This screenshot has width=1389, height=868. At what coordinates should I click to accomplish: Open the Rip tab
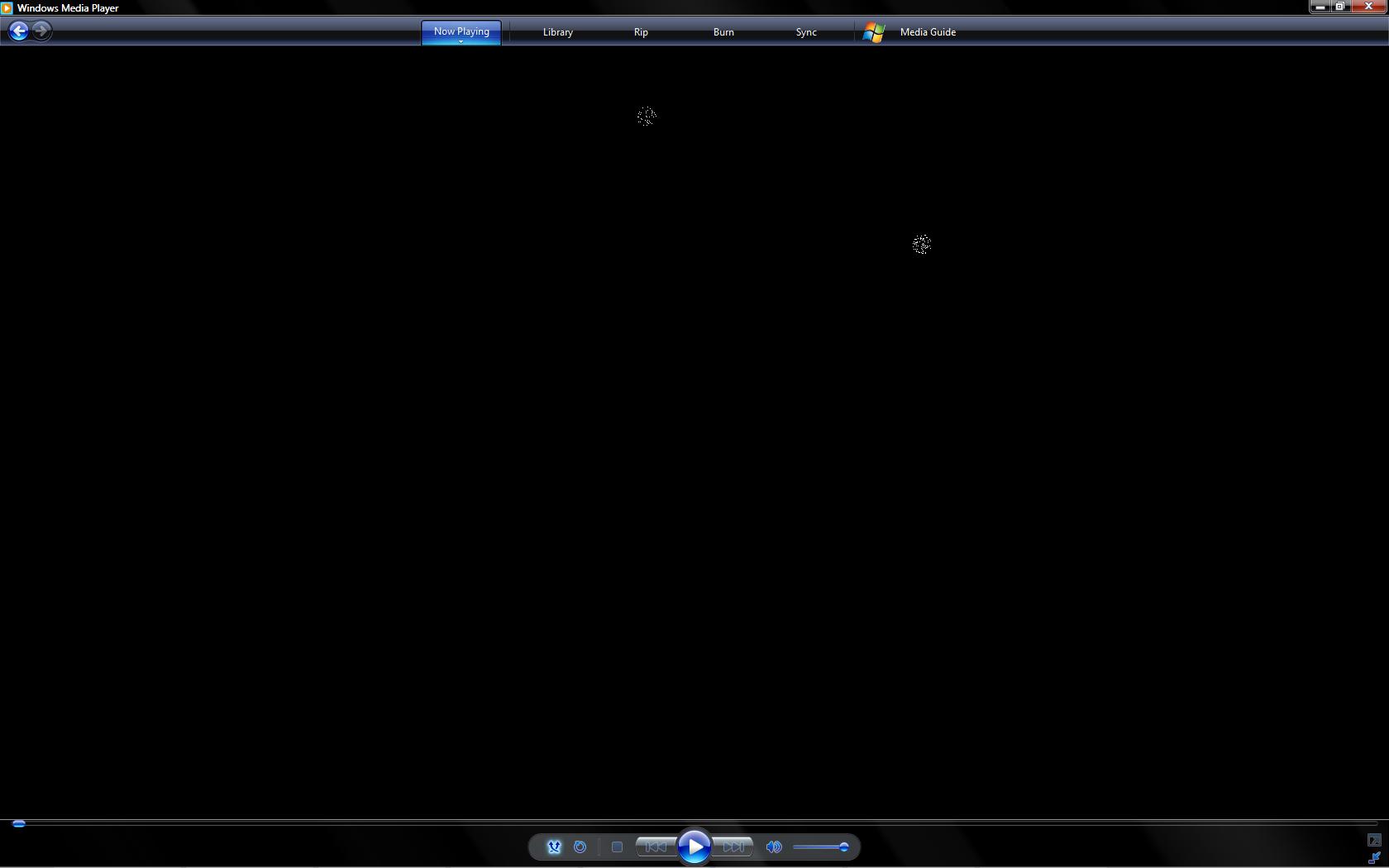[641, 32]
